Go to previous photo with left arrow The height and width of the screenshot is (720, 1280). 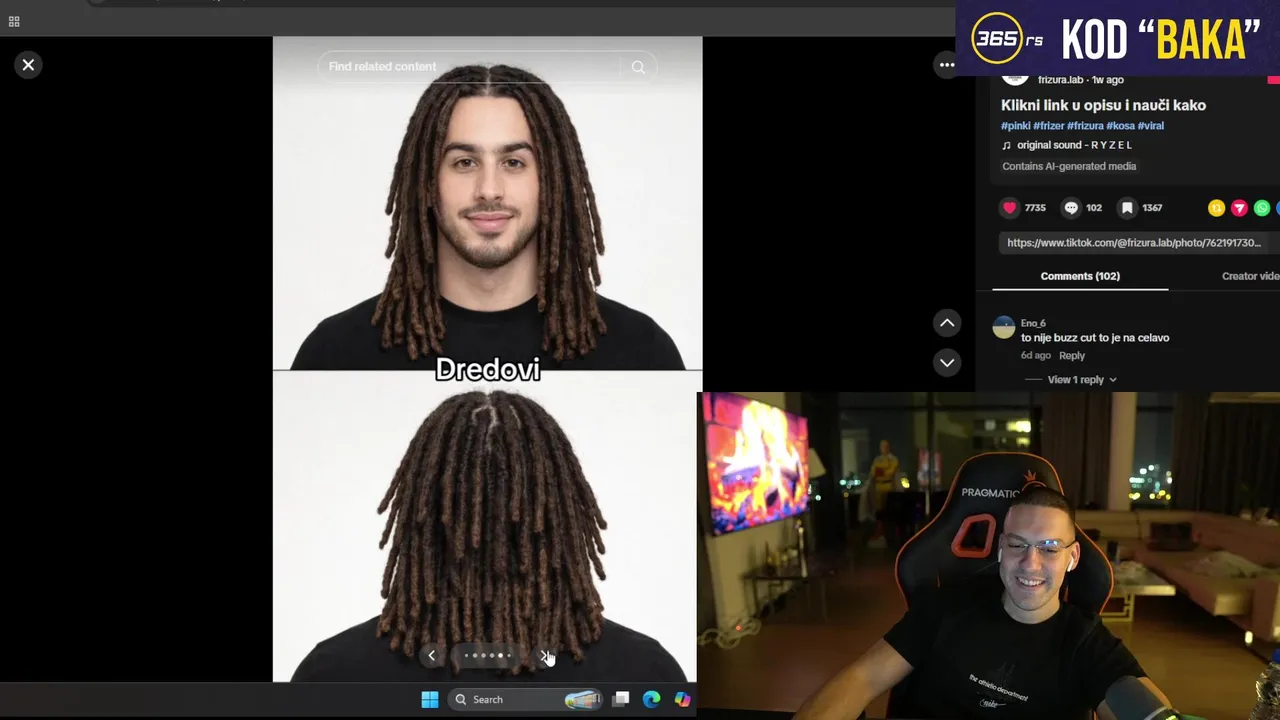431,656
